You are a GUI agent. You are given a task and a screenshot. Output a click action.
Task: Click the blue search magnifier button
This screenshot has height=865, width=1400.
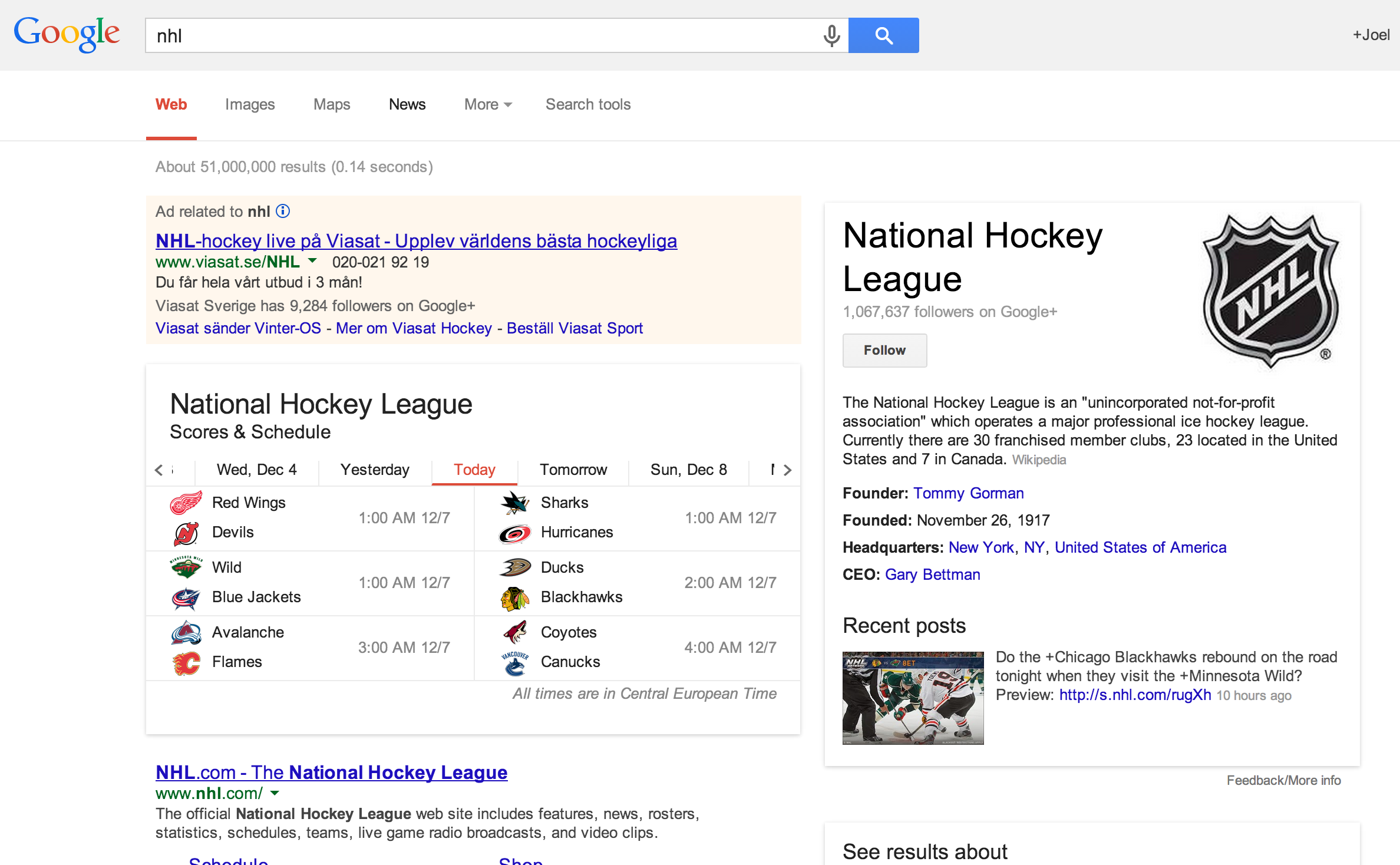(883, 35)
